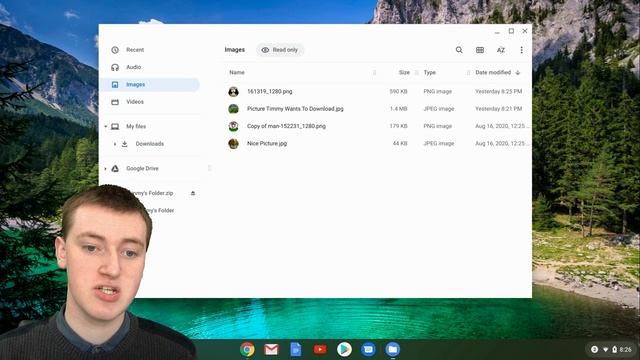Screen dimensions: 640x360
Task: Sort by Date modified column
Action: click(493, 72)
